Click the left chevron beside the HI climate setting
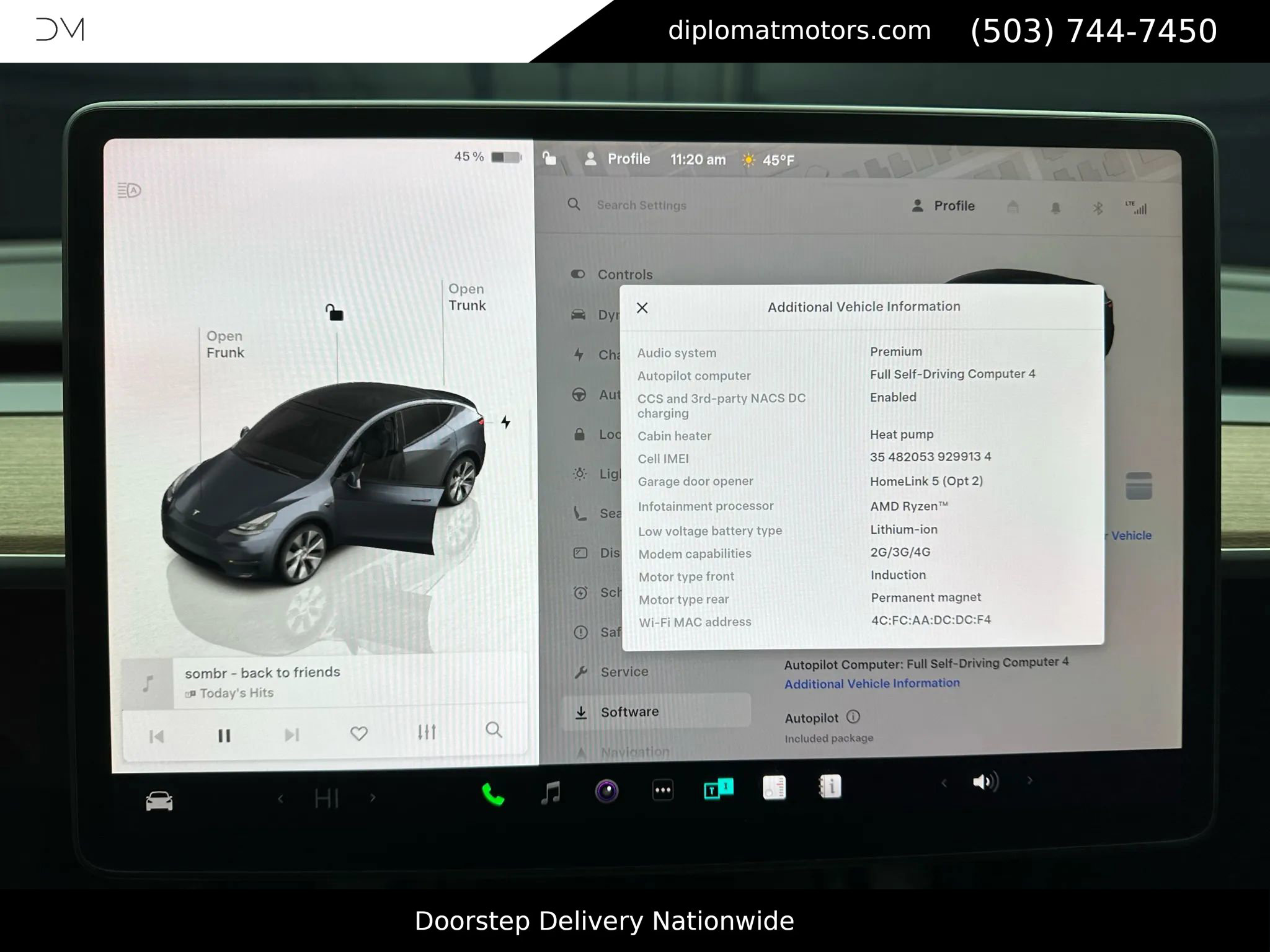 [280, 798]
